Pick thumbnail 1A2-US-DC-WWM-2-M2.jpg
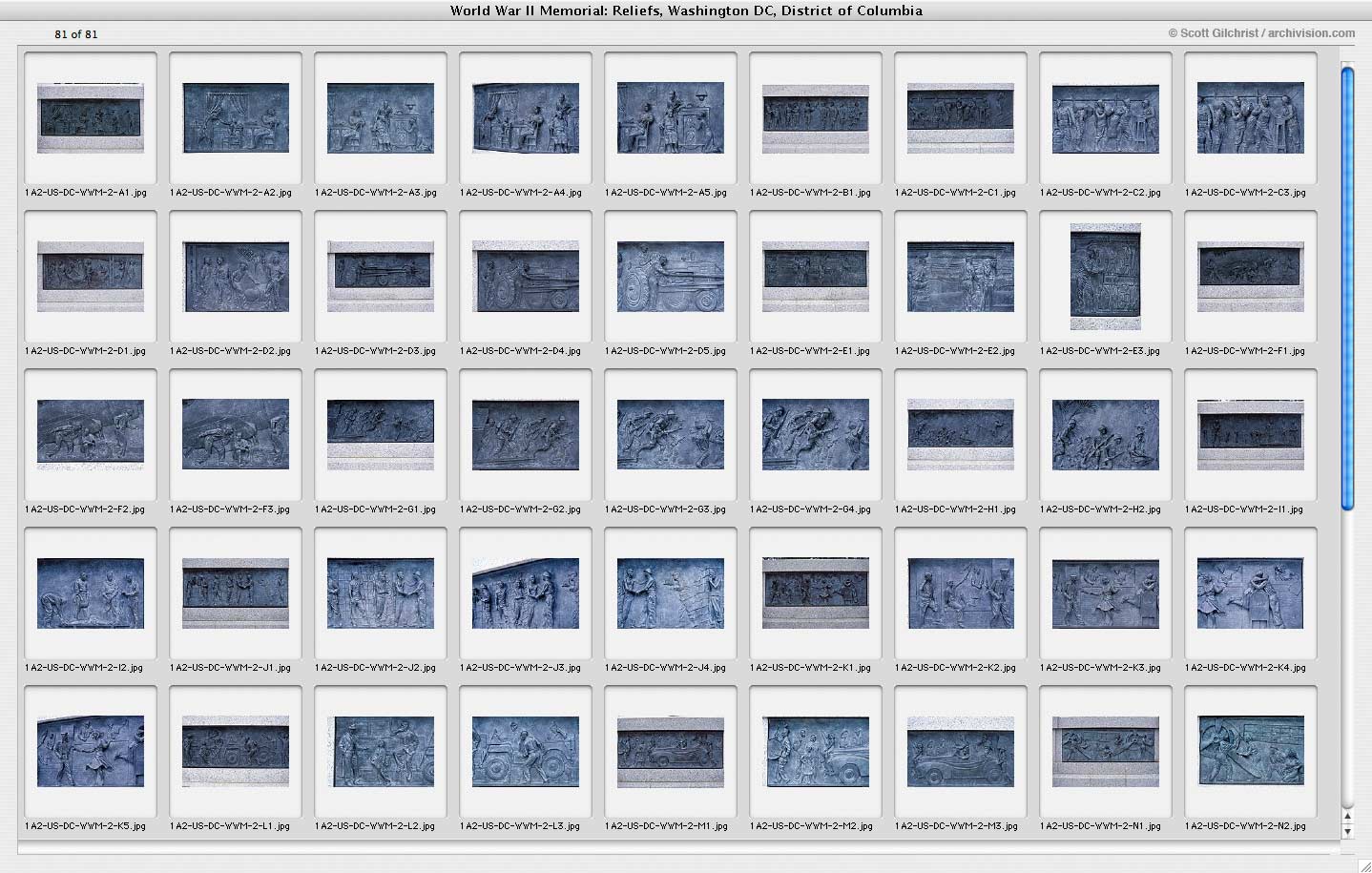Screen dimensions: 1372x873 click(816, 752)
